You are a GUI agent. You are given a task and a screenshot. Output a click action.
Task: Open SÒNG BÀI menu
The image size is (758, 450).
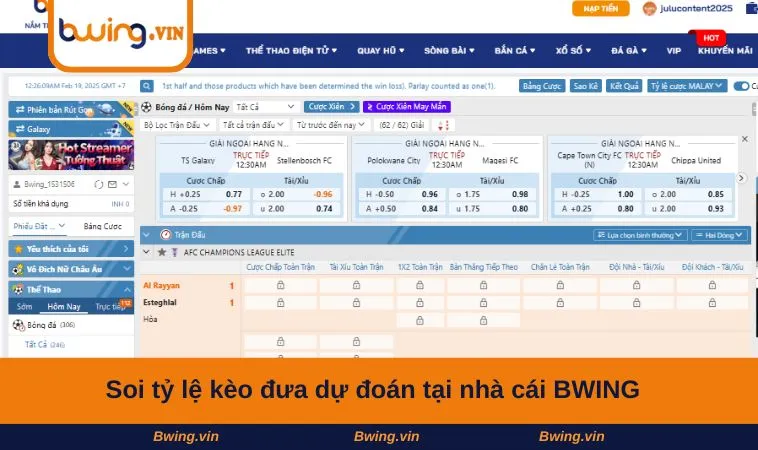[x=449, y=51]
